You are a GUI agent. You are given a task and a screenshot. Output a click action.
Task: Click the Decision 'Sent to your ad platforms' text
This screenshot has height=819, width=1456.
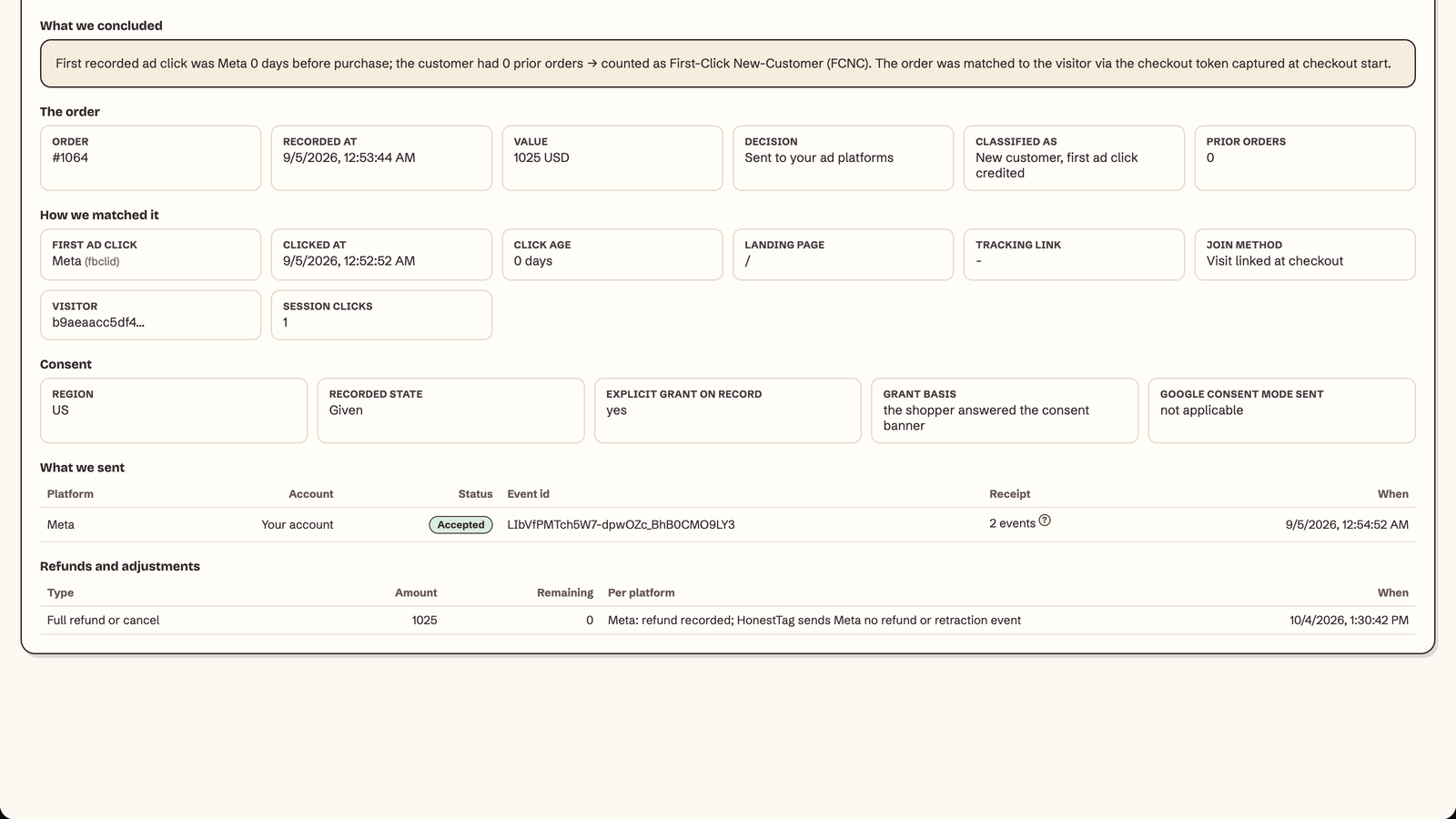coord(819,157)
